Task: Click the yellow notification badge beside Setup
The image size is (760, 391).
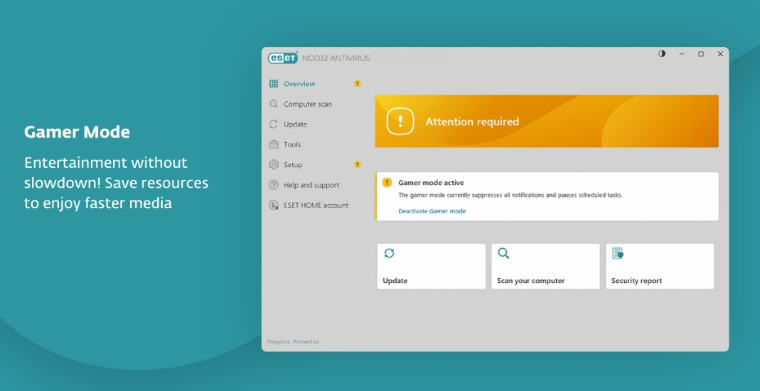Action: (x=357, y=165)
